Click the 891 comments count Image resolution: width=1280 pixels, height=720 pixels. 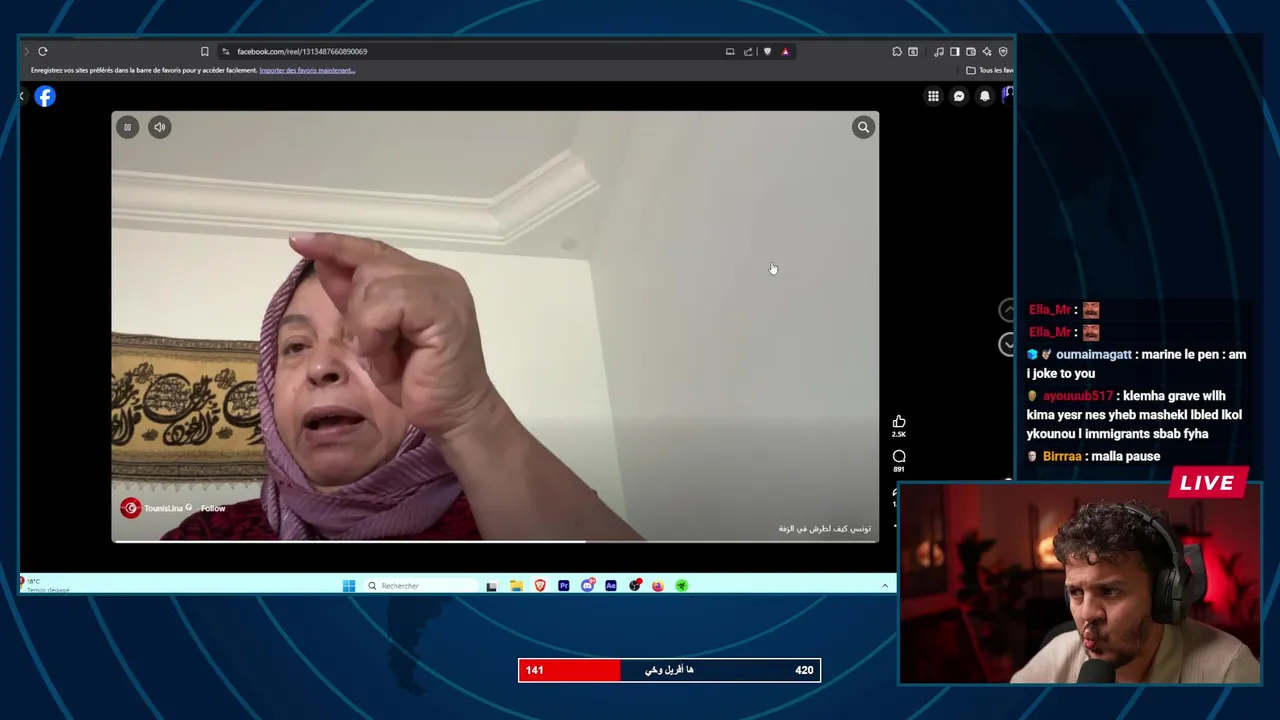click(x=899, y=469)
